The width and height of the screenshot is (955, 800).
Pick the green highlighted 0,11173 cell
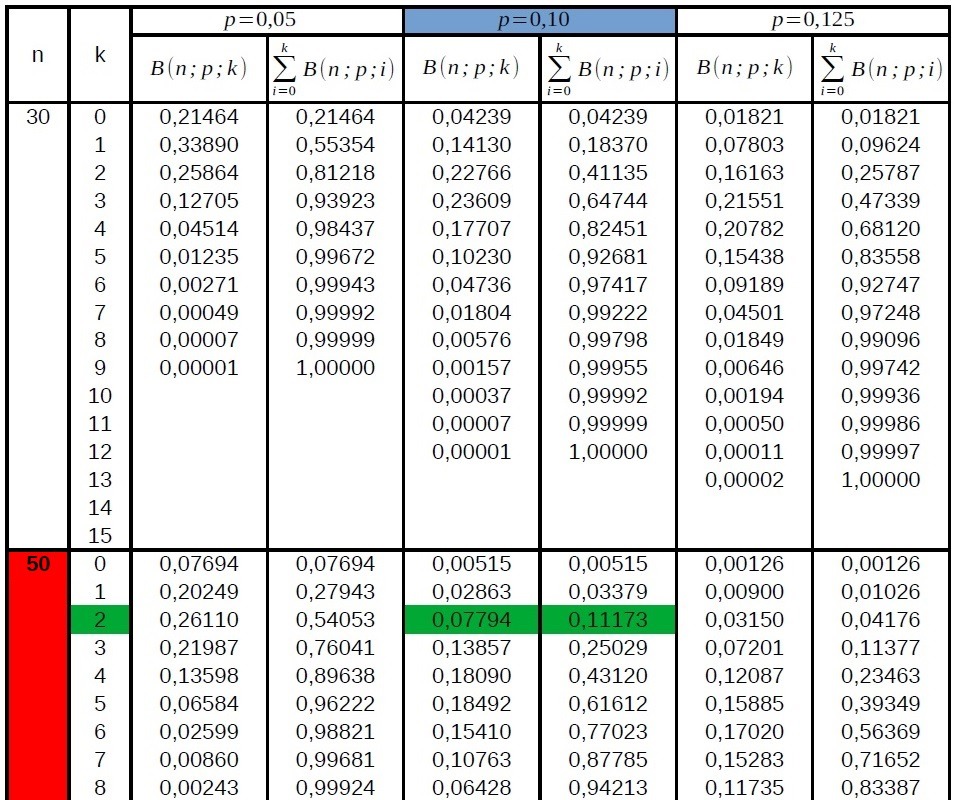(x=608, y=620)
